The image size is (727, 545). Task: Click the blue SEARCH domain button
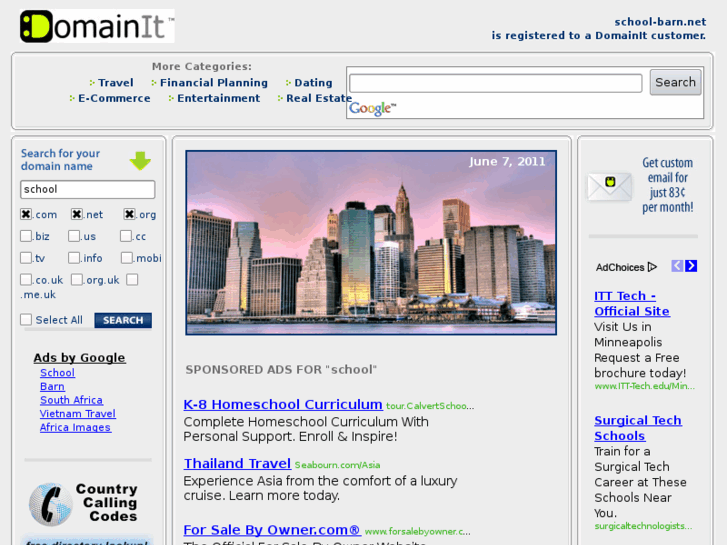pos(123,320)
